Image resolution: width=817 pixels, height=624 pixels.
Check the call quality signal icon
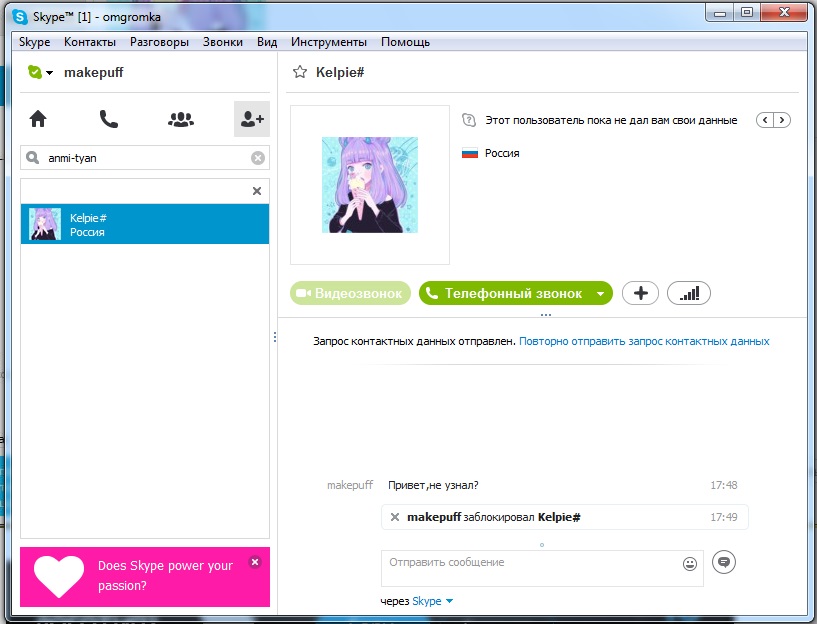[x=689, y=293]
